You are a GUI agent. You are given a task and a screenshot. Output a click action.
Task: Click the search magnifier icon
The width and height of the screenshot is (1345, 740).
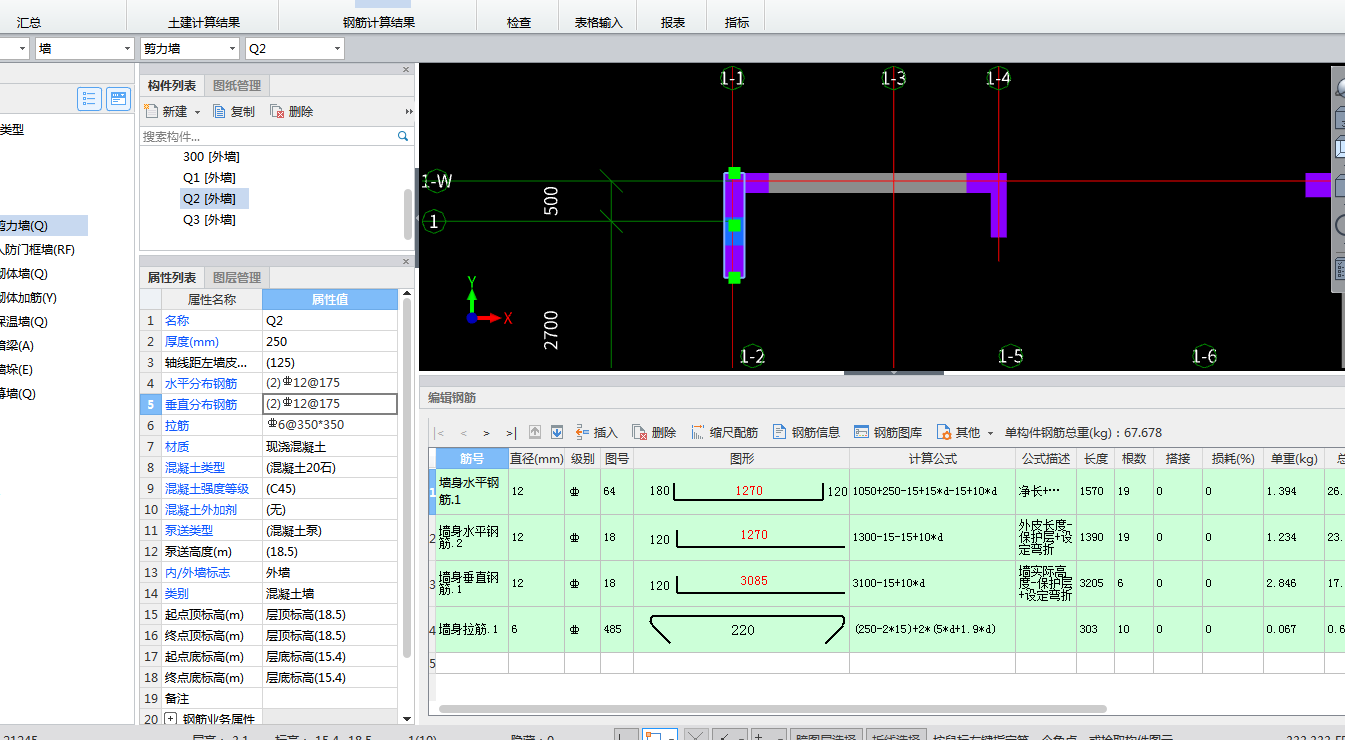(403, 136)
